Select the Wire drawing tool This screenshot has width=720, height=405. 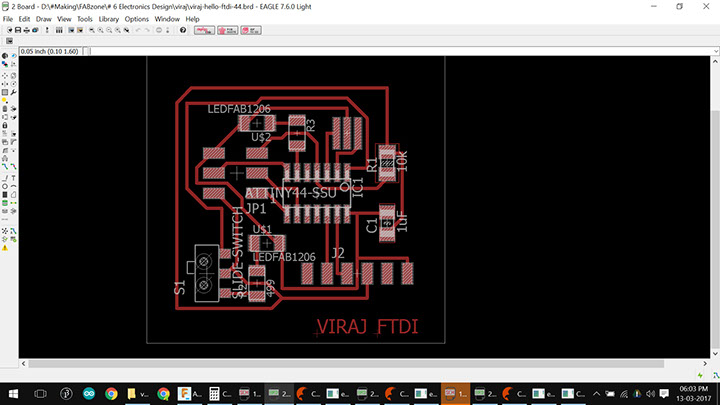pyautogui.click(x=5, y=178)
